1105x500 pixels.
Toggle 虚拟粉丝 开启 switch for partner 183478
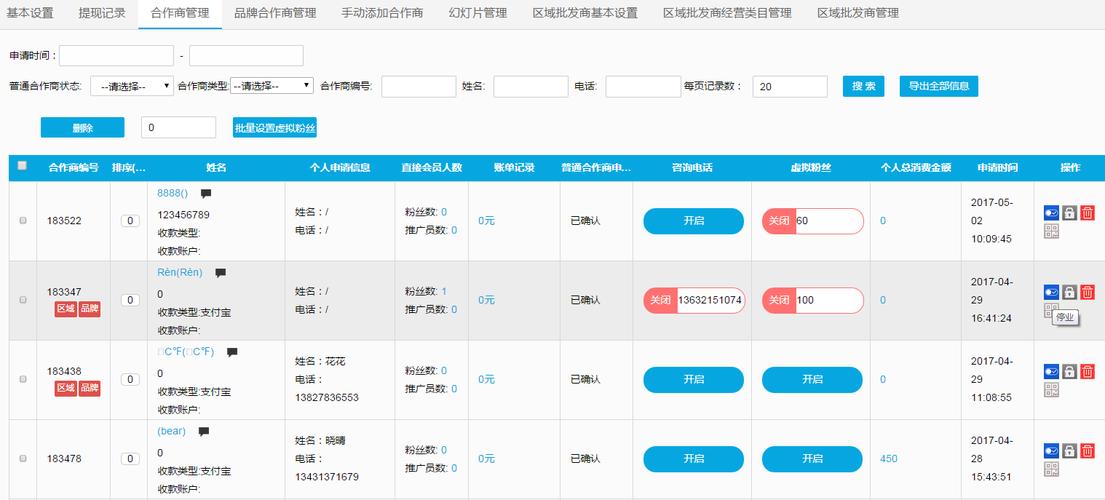coord(812,458)
